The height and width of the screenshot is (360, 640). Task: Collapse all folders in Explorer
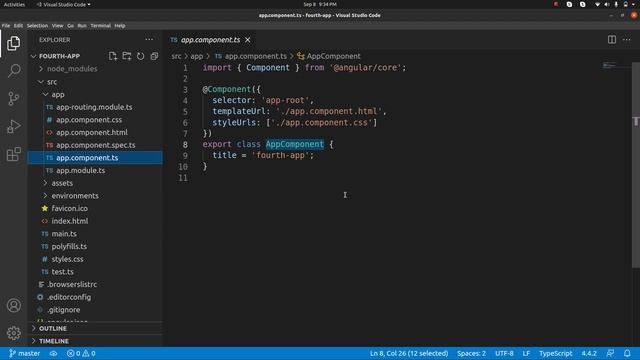pos(154,56)
